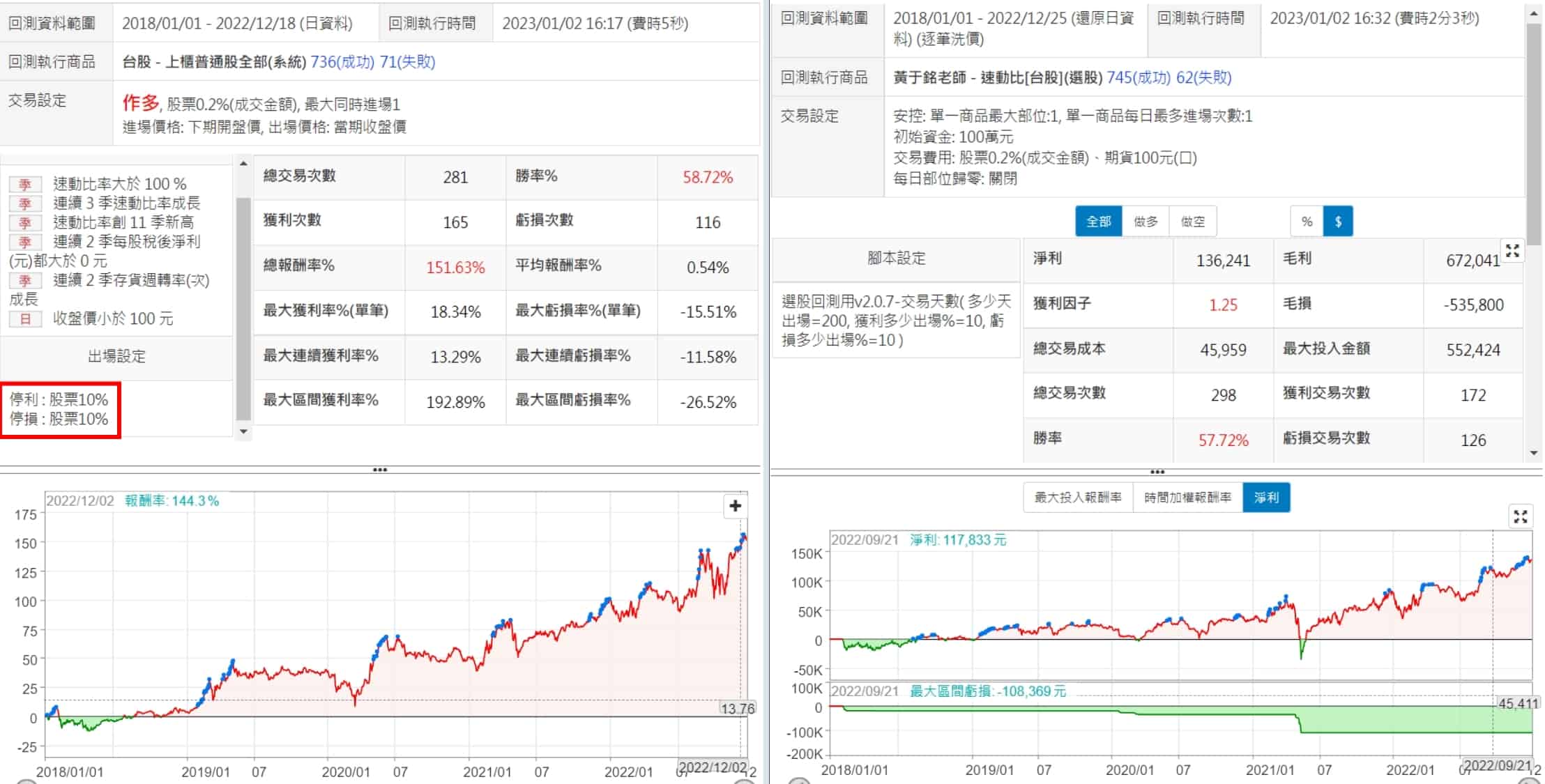
Task: Open the 62(失敗) link
Action: 1203,77
